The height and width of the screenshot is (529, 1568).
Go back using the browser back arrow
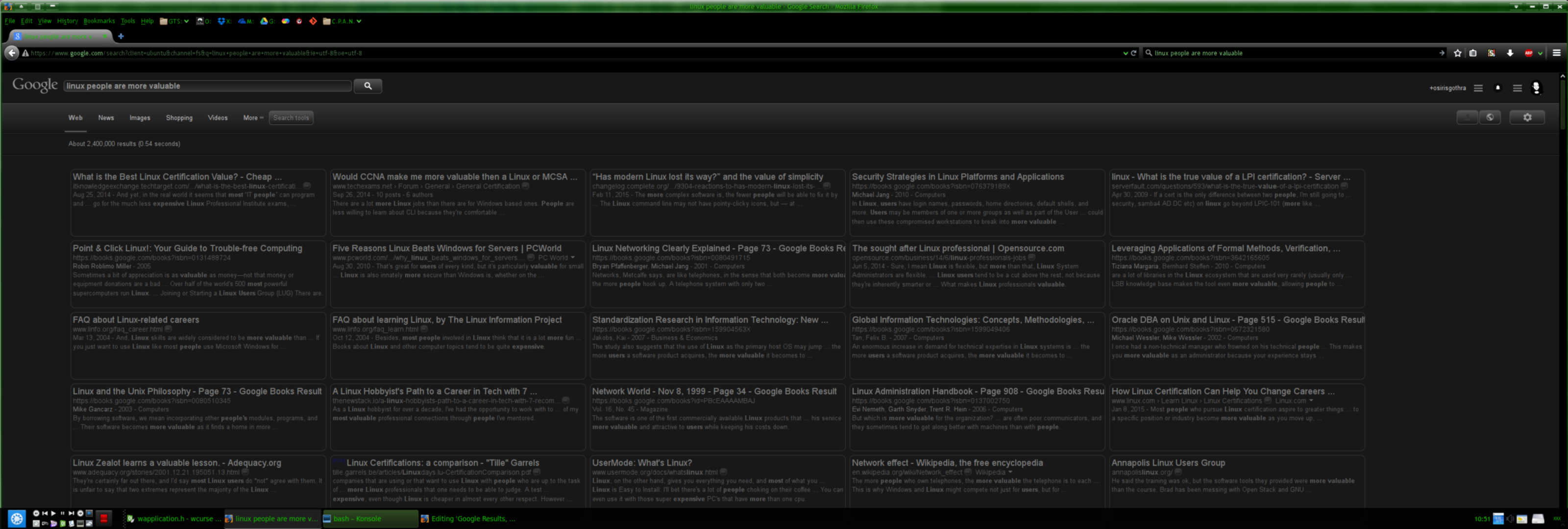point(12,53)
